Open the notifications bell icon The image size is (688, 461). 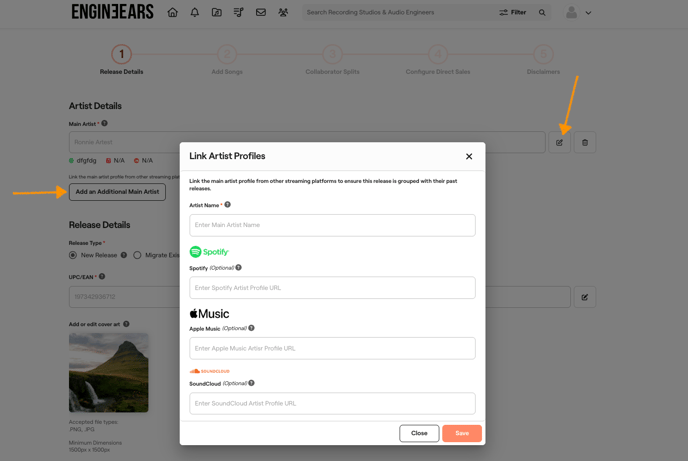195,13
